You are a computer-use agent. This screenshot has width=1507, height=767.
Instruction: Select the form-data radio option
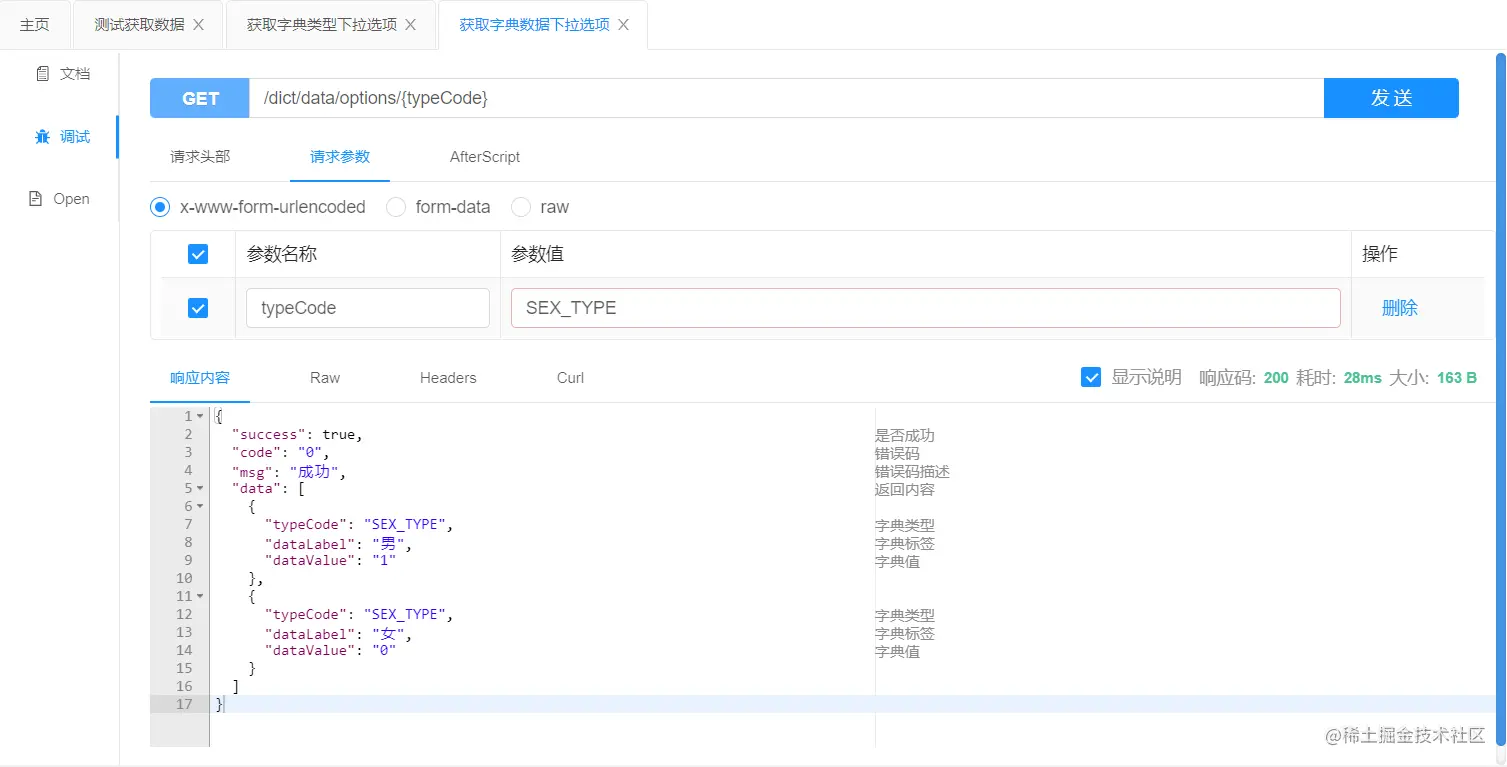pos(396,207)
